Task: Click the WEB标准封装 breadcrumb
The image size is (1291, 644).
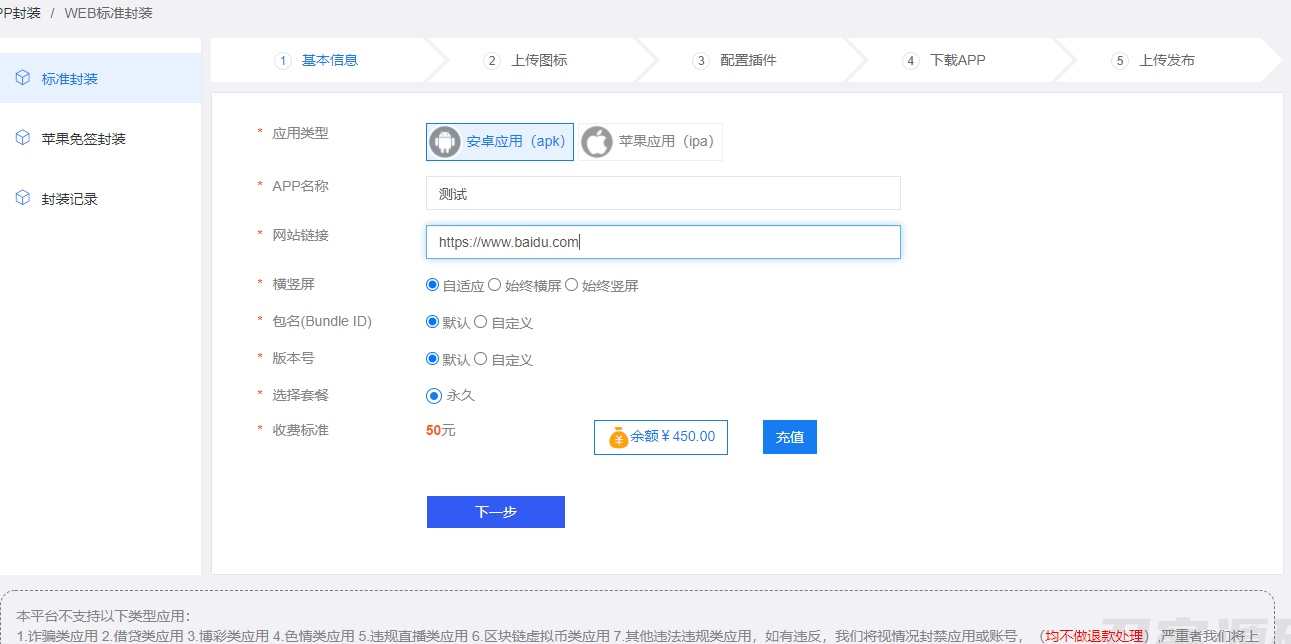Action: pos(109,13)
